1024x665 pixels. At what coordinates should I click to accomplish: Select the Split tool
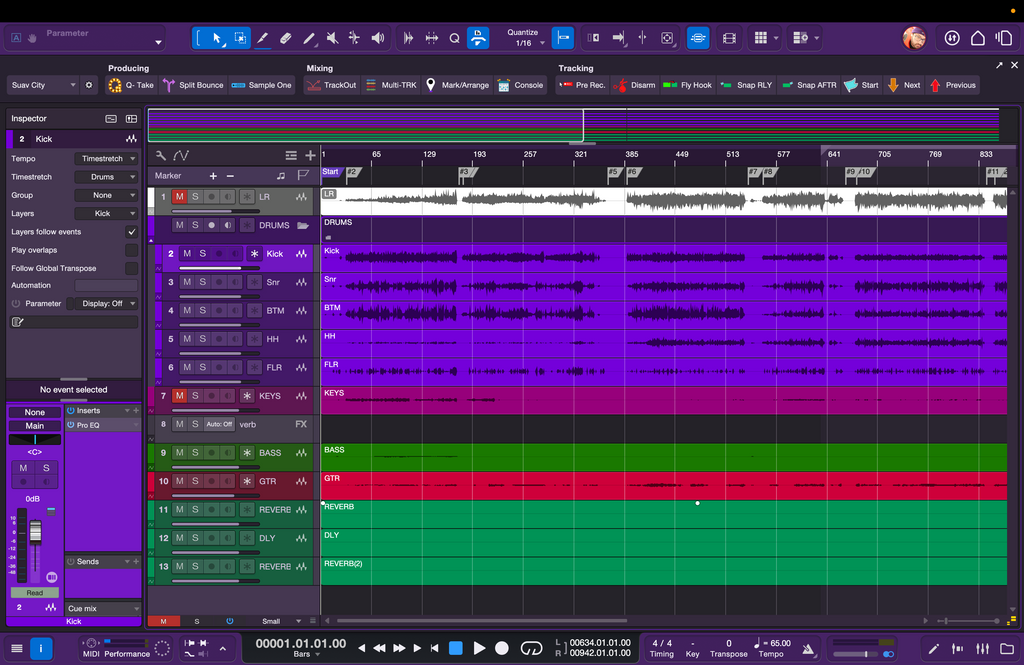click(263, 37)
